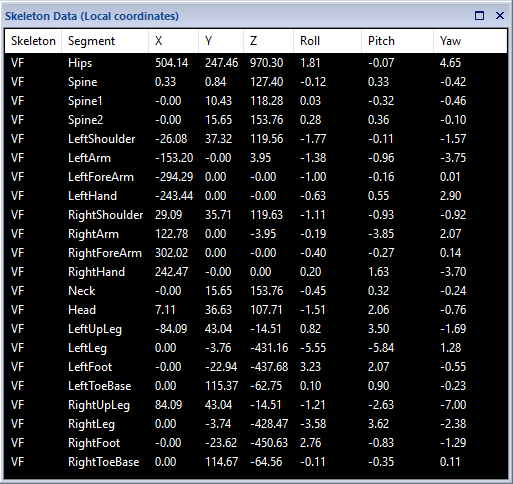Select the Neck segment row

256,291
